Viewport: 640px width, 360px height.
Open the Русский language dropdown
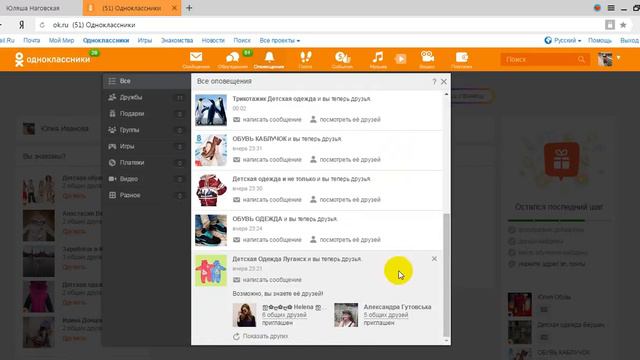[563, 40]
